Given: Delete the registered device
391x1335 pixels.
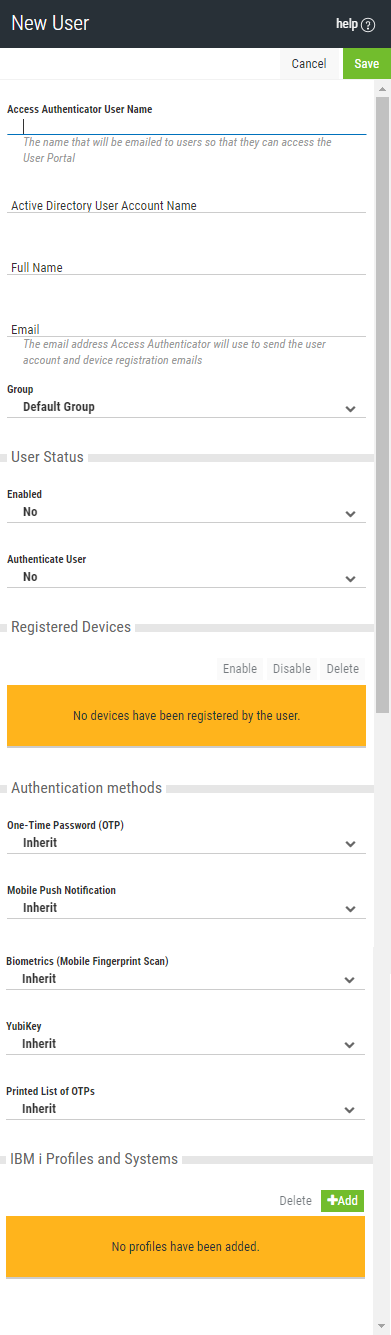Looking at the screenshot, I should click(343, 669).
